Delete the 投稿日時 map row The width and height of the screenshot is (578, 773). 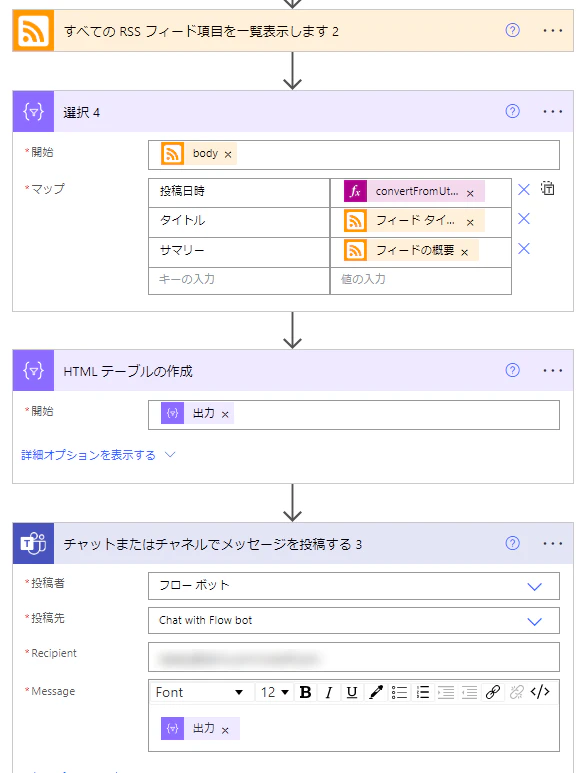tap(524, 190)
